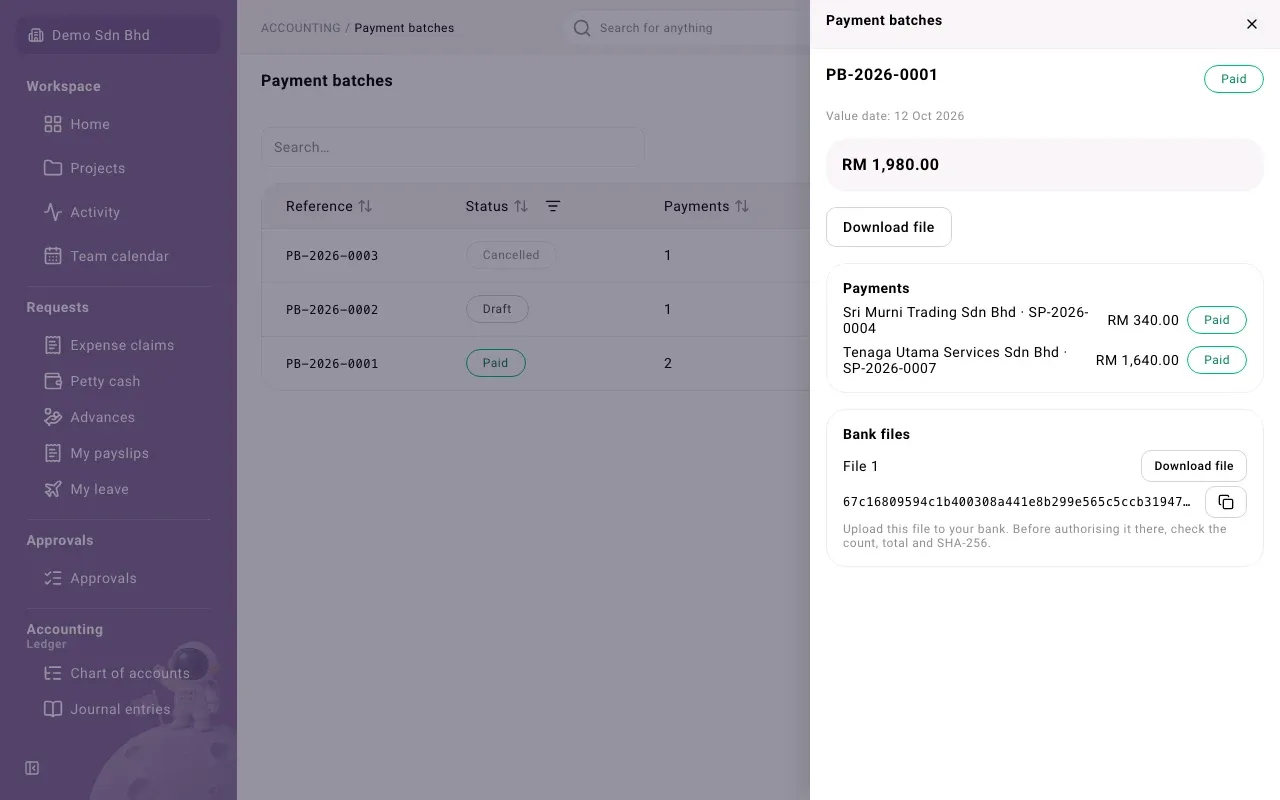Select the PB-2026-0001 table row reference

tap(332, 363)
